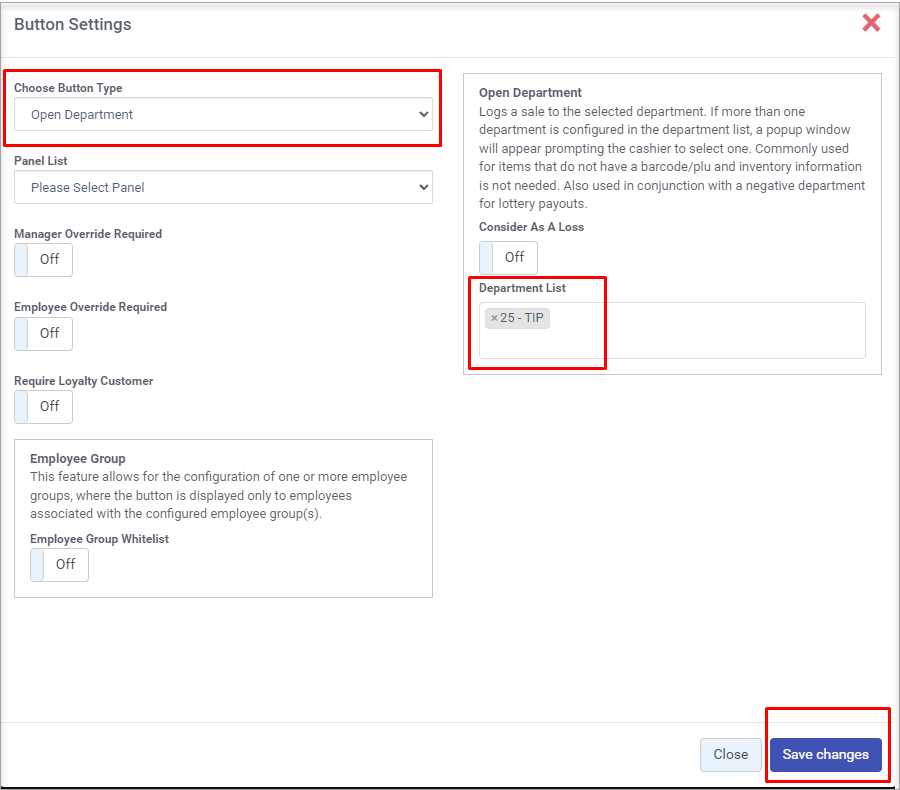Click the Open Department description heading
The image size is (900, 790).
pyautogui.click(x=530, y=93)
